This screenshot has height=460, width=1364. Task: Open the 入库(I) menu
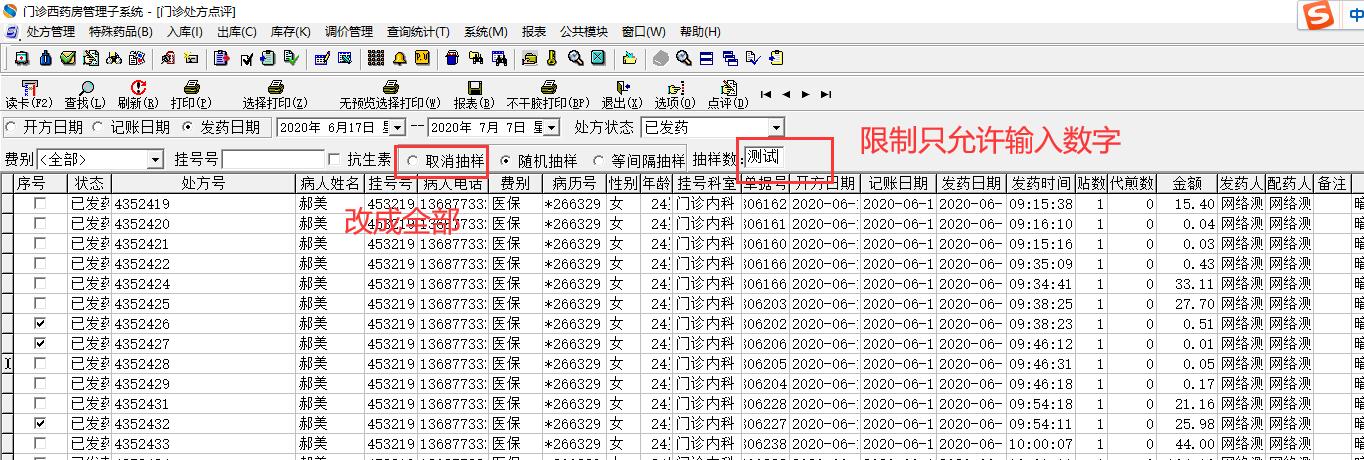click(x=185, y=32)
